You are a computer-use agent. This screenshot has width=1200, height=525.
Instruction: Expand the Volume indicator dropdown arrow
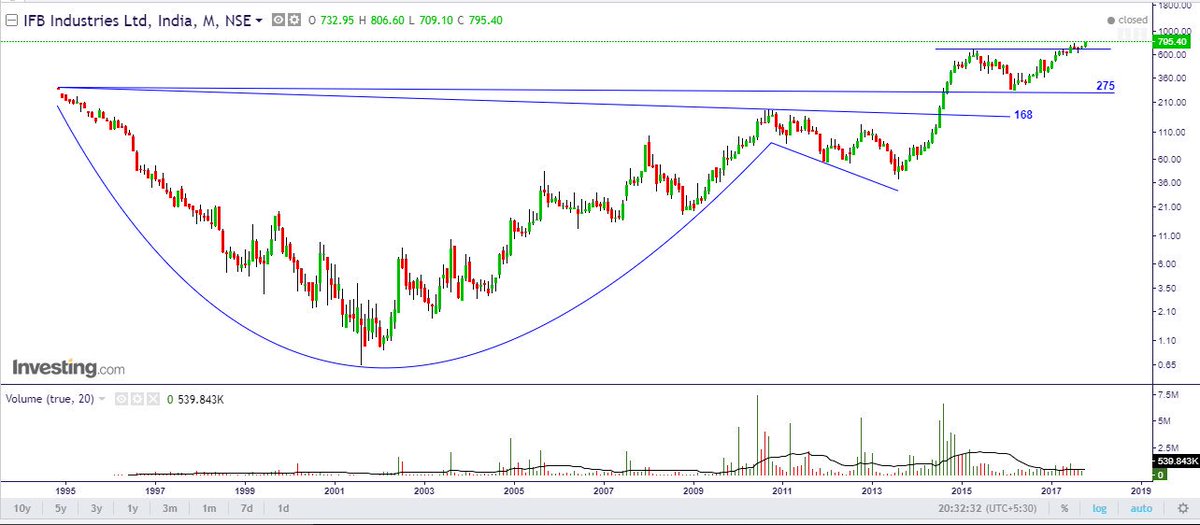pyautogui.click(x=102, y=398)
